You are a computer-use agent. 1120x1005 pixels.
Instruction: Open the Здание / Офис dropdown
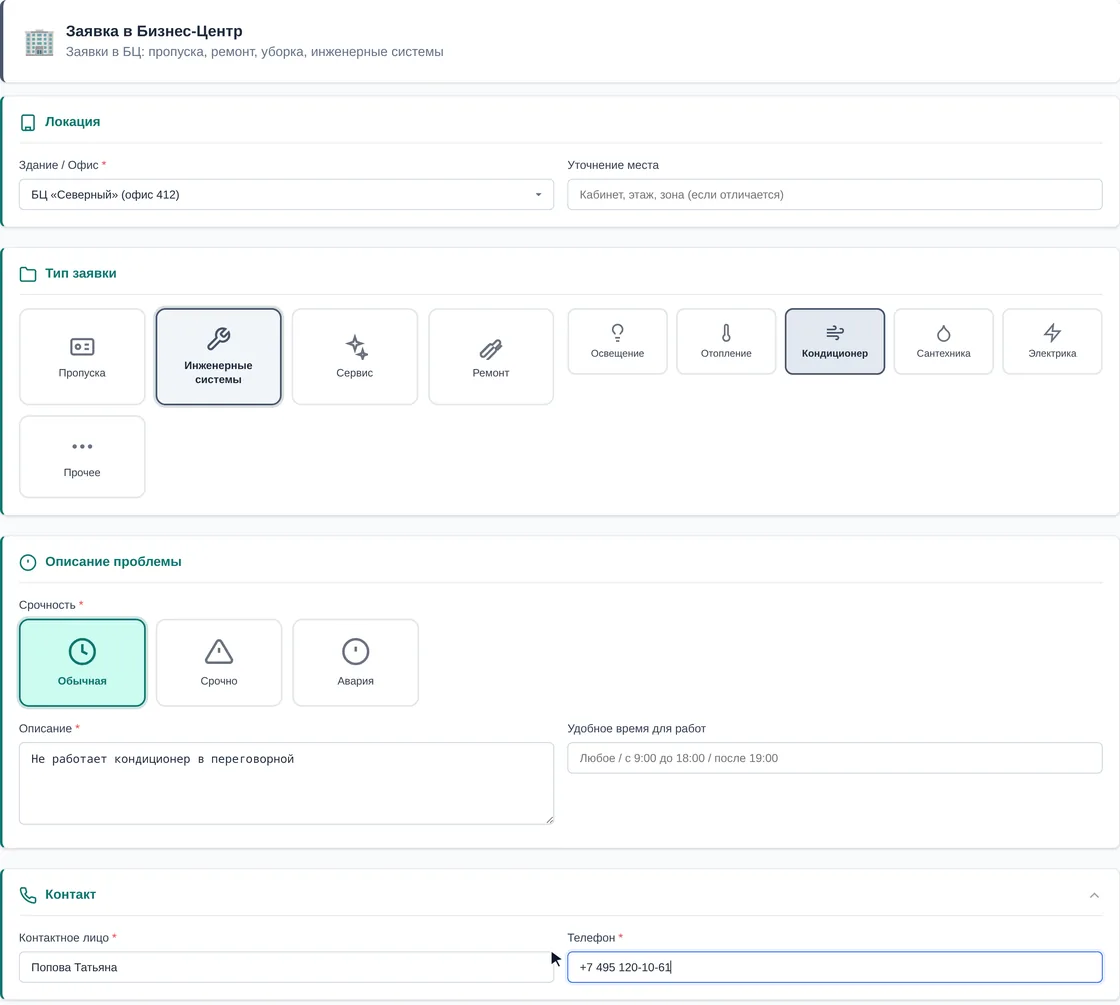pyautogui.click(x=286, y=194)
